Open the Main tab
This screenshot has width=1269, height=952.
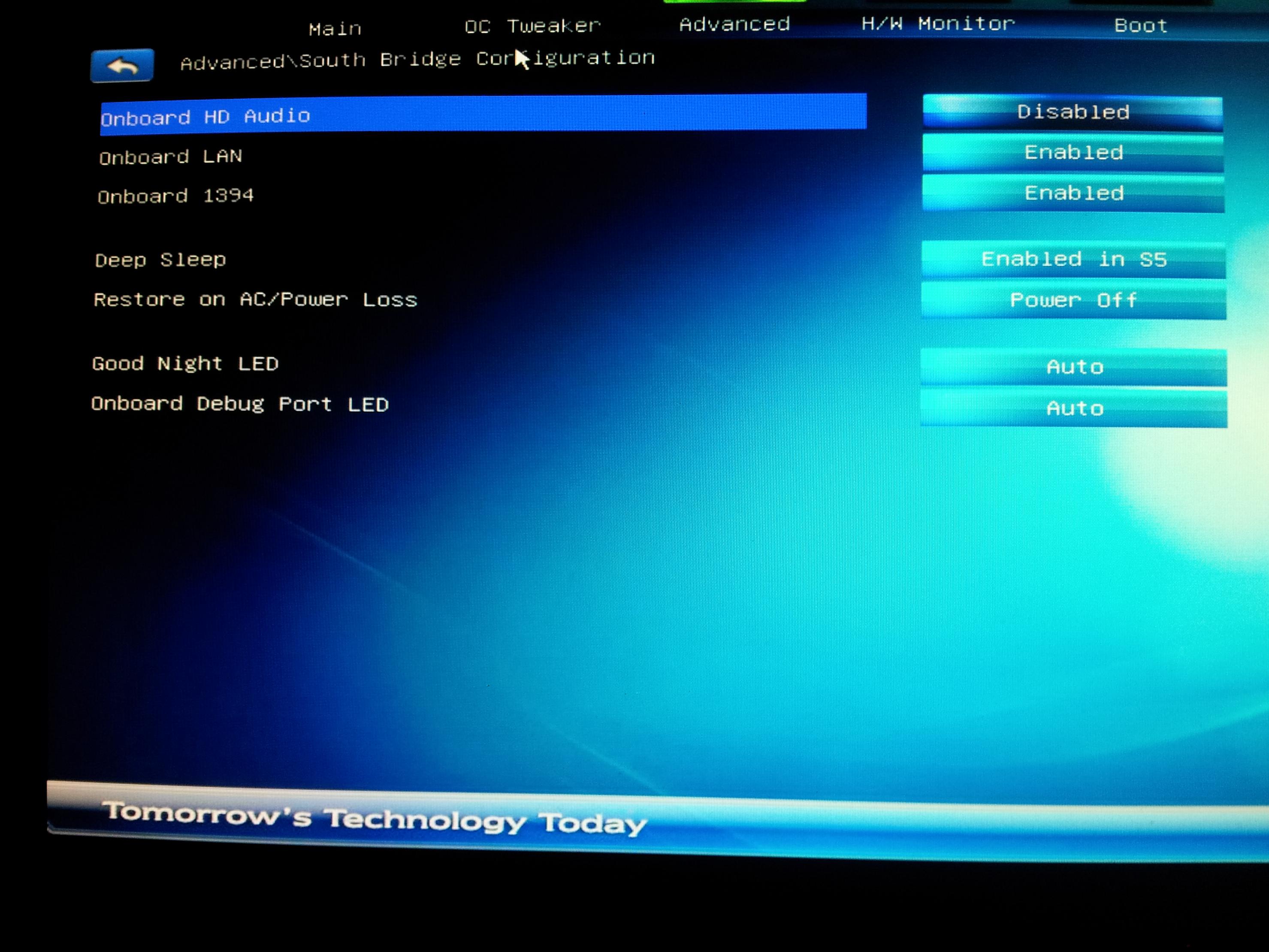tap(335, 29)
